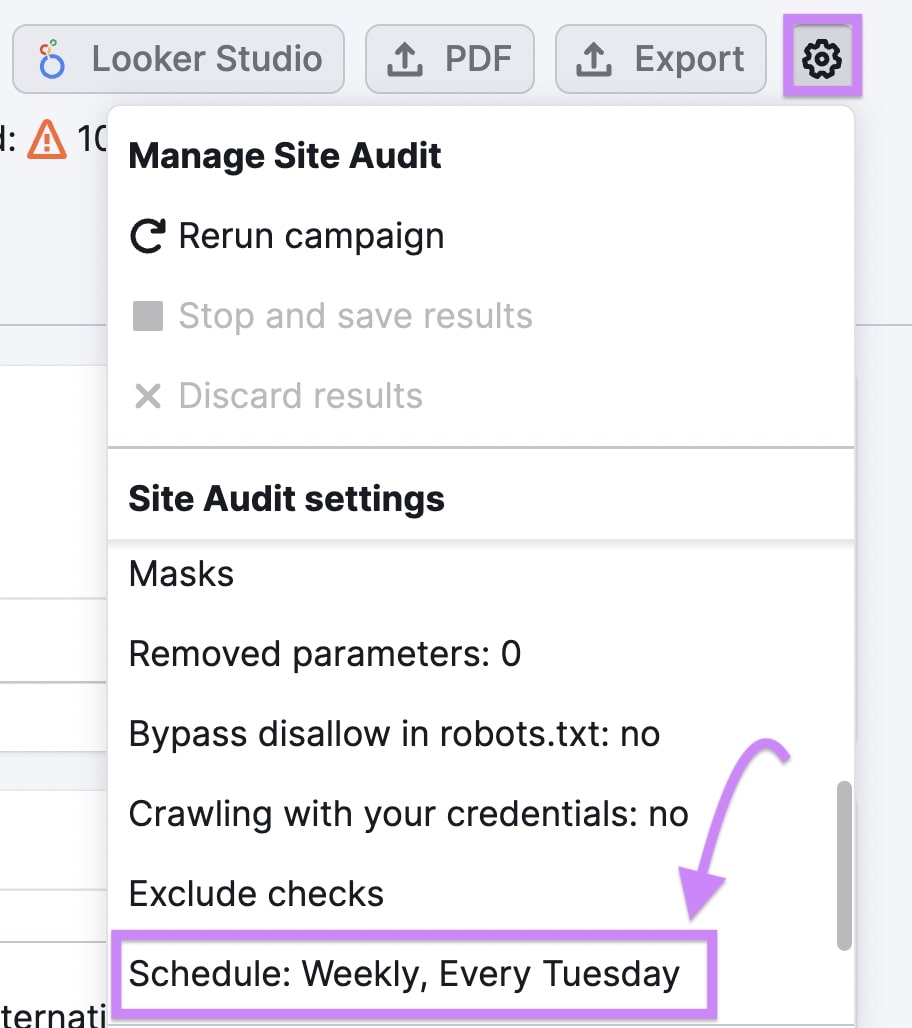
Task: Click the X icon beside 'Discard results'
Action: click(147, 396)
